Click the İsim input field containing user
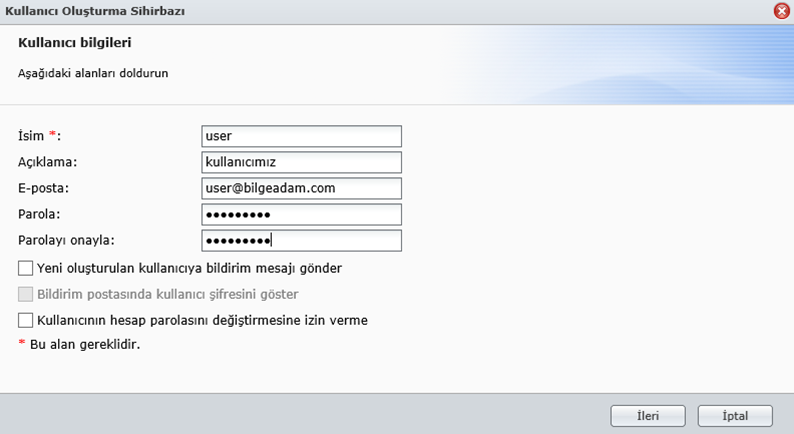 [x=301, y=136]
